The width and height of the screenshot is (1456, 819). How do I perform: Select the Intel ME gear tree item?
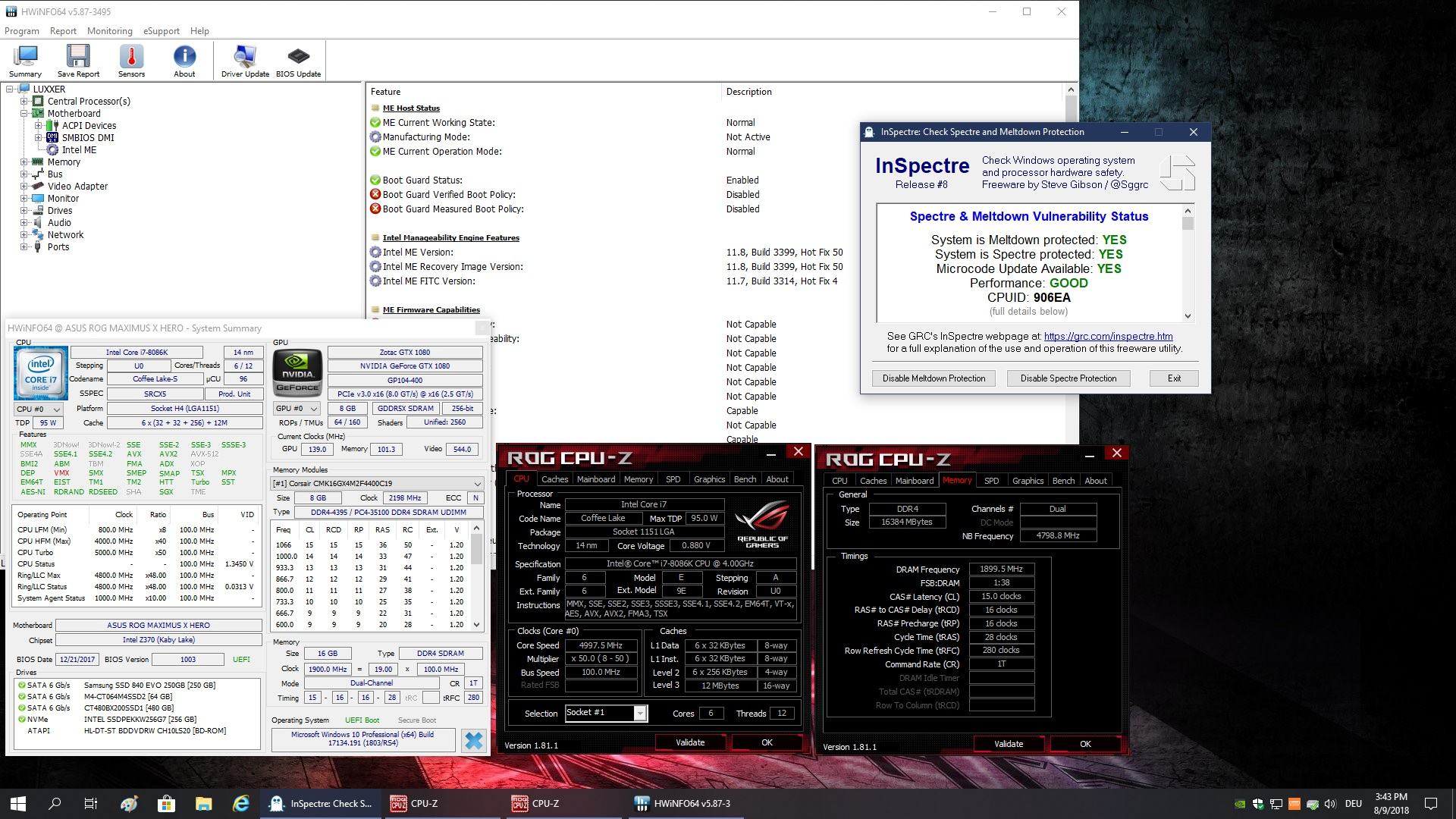click(52, 150)
